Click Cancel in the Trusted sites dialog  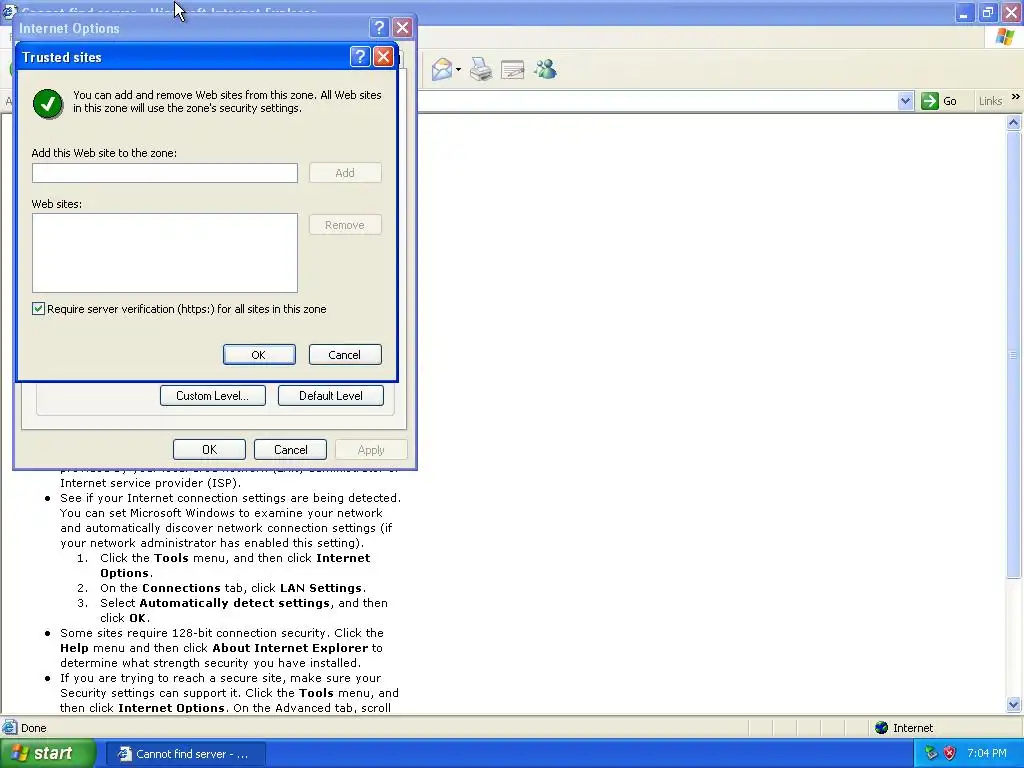pyautogui.click(x=345, y=355)
